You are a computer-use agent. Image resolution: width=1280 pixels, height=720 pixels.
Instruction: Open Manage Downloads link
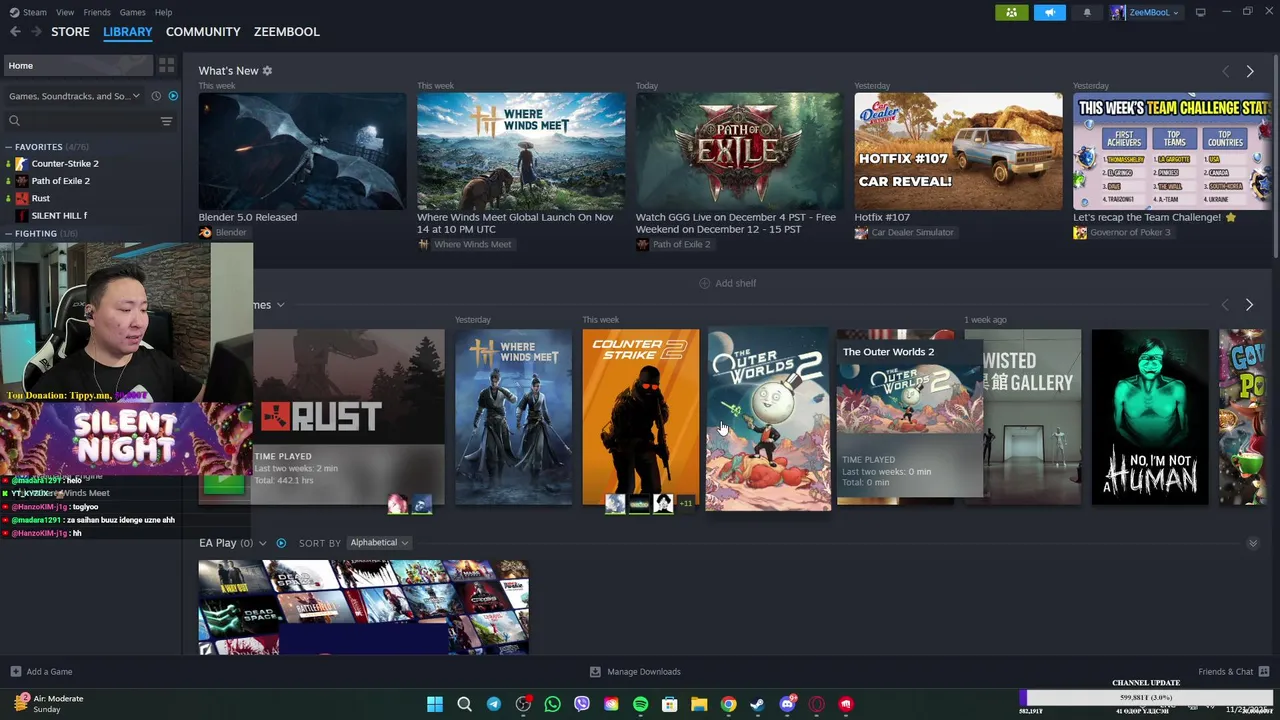(x=644, y=672)
